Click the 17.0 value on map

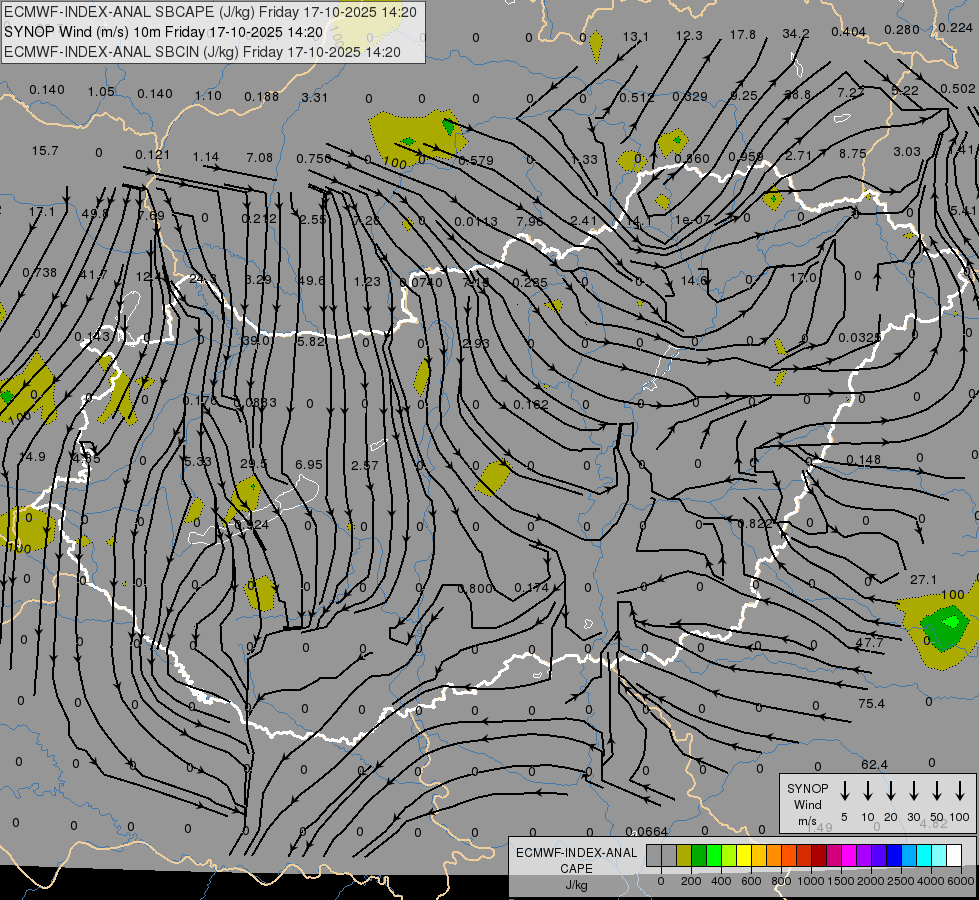tap(804, 277)
